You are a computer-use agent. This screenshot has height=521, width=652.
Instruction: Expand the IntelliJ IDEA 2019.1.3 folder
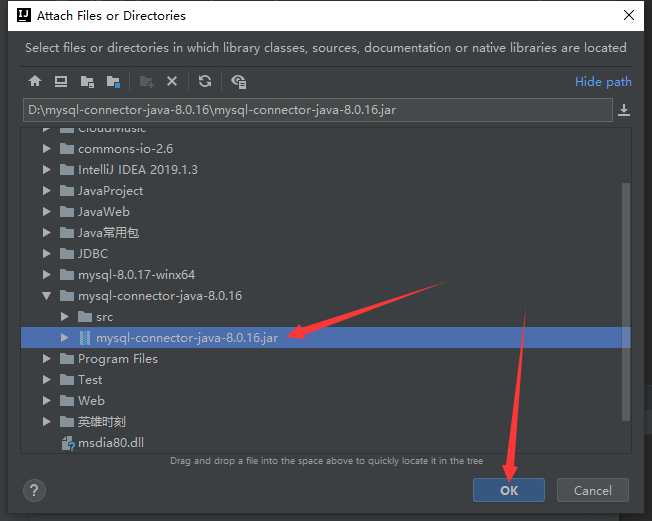click(47, 170)
